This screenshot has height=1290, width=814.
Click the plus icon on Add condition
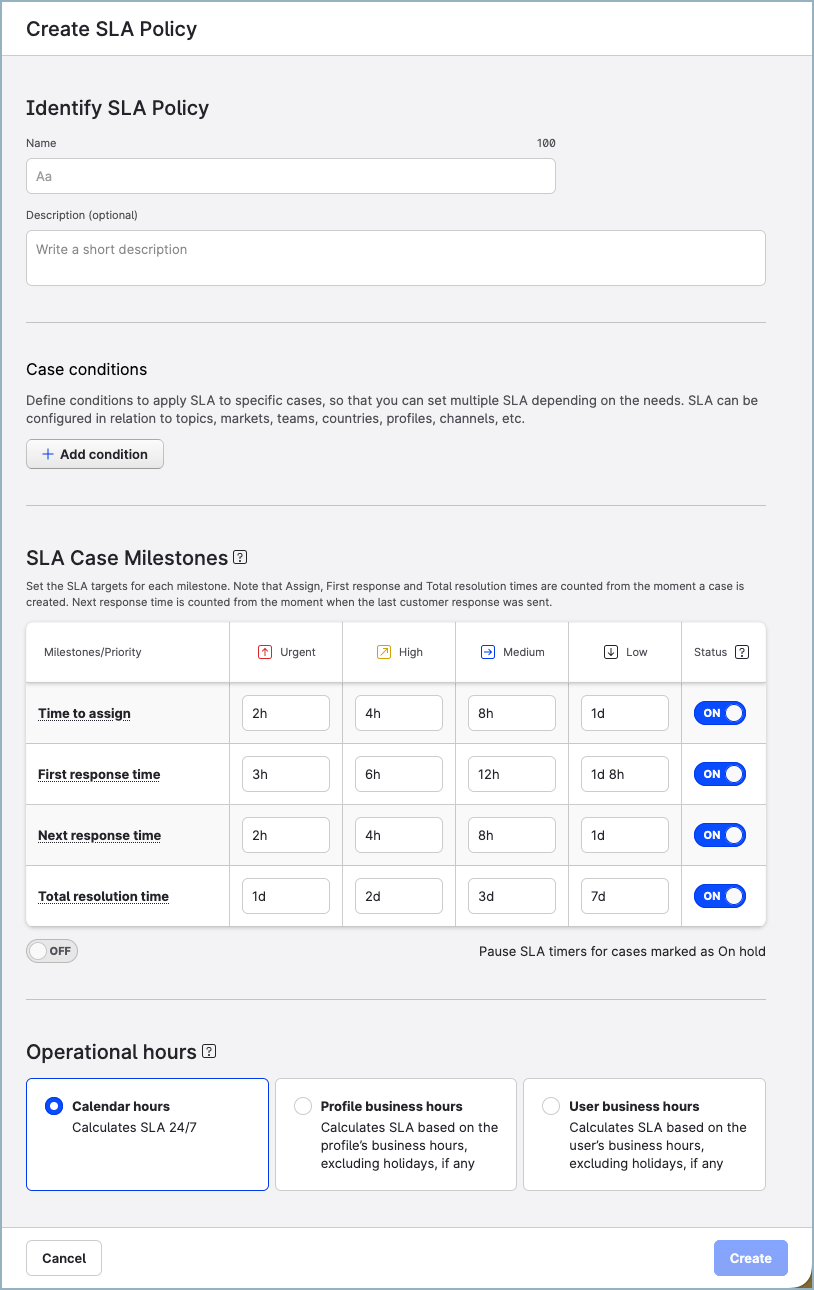click(48, 453)
